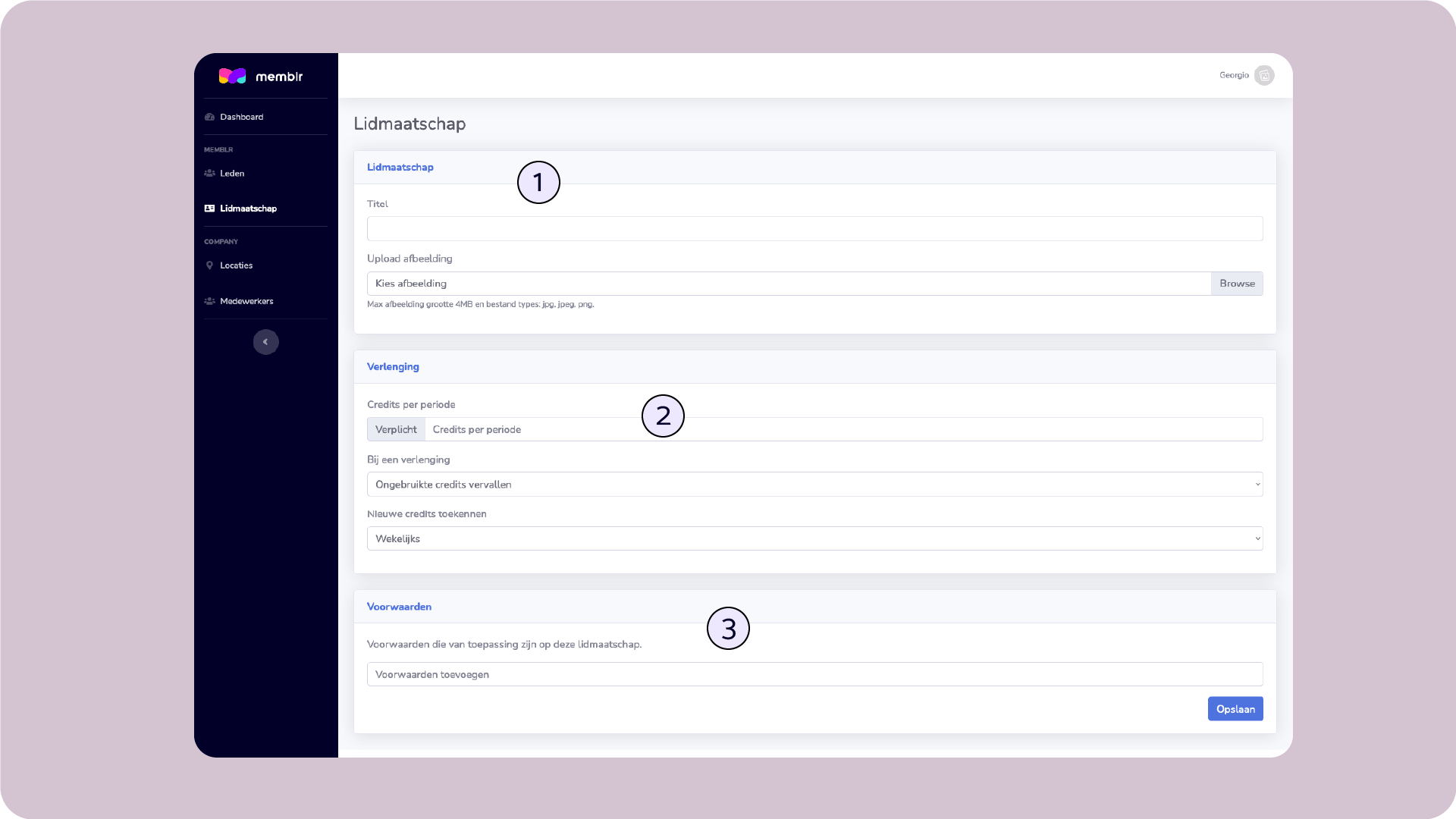Open Medewerkers in the sidebar
Viewport: 1456px width, 819px height.
click(x=246, y=301)
